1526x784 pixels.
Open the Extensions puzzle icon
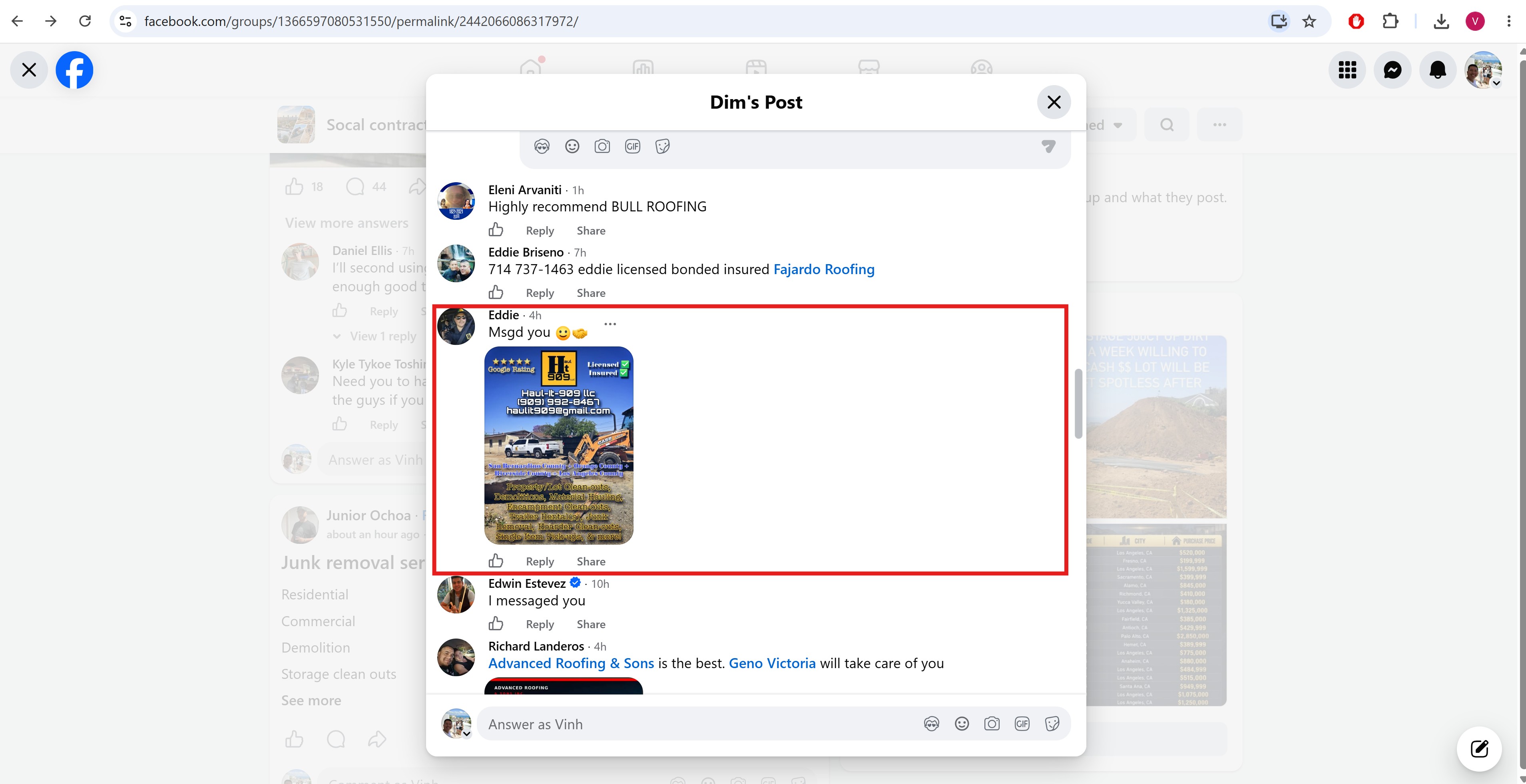(1391, 21)
